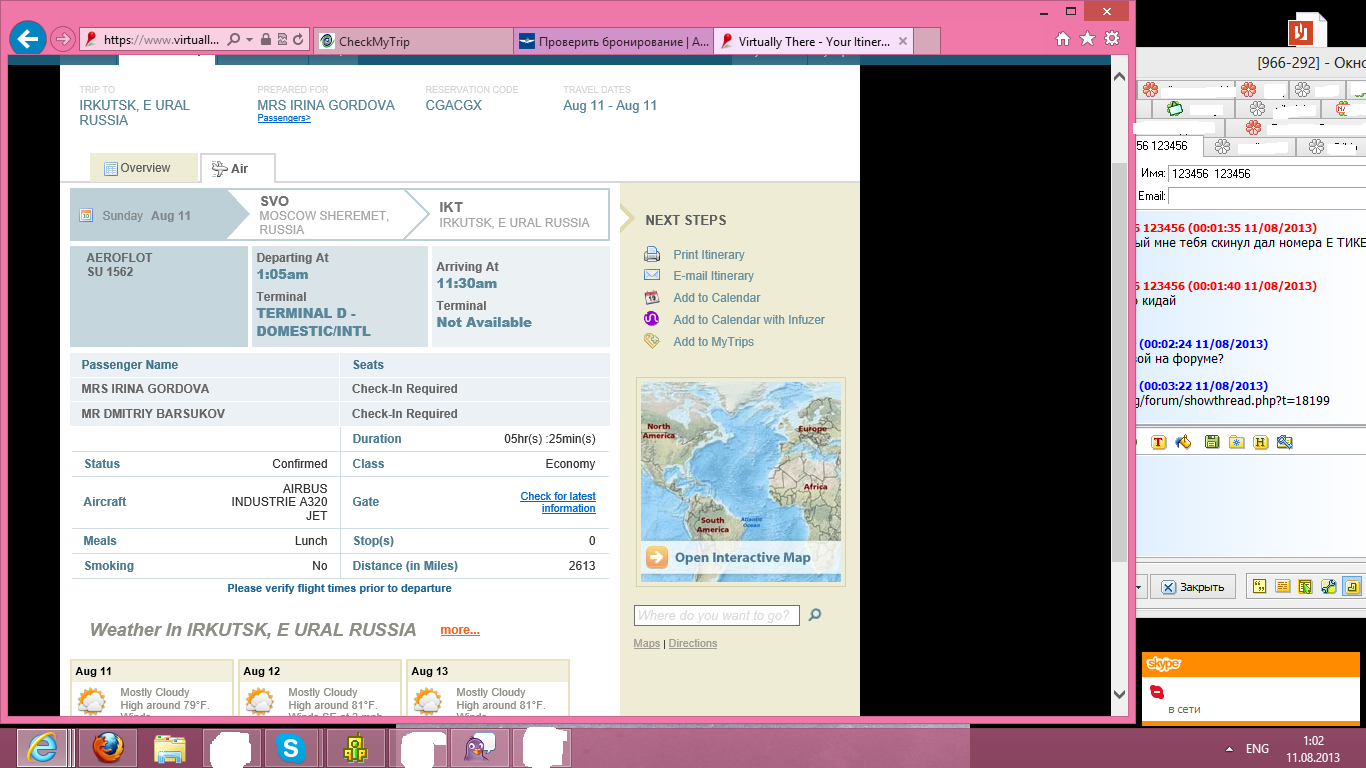
Task: Click the Закрыть button in chat window
Action: coord(1193,587)
